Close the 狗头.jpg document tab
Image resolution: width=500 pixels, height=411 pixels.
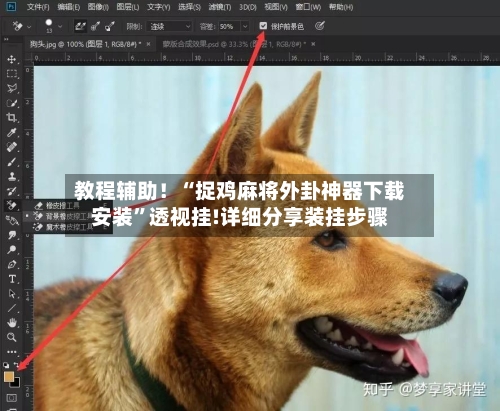coord(148,44)
